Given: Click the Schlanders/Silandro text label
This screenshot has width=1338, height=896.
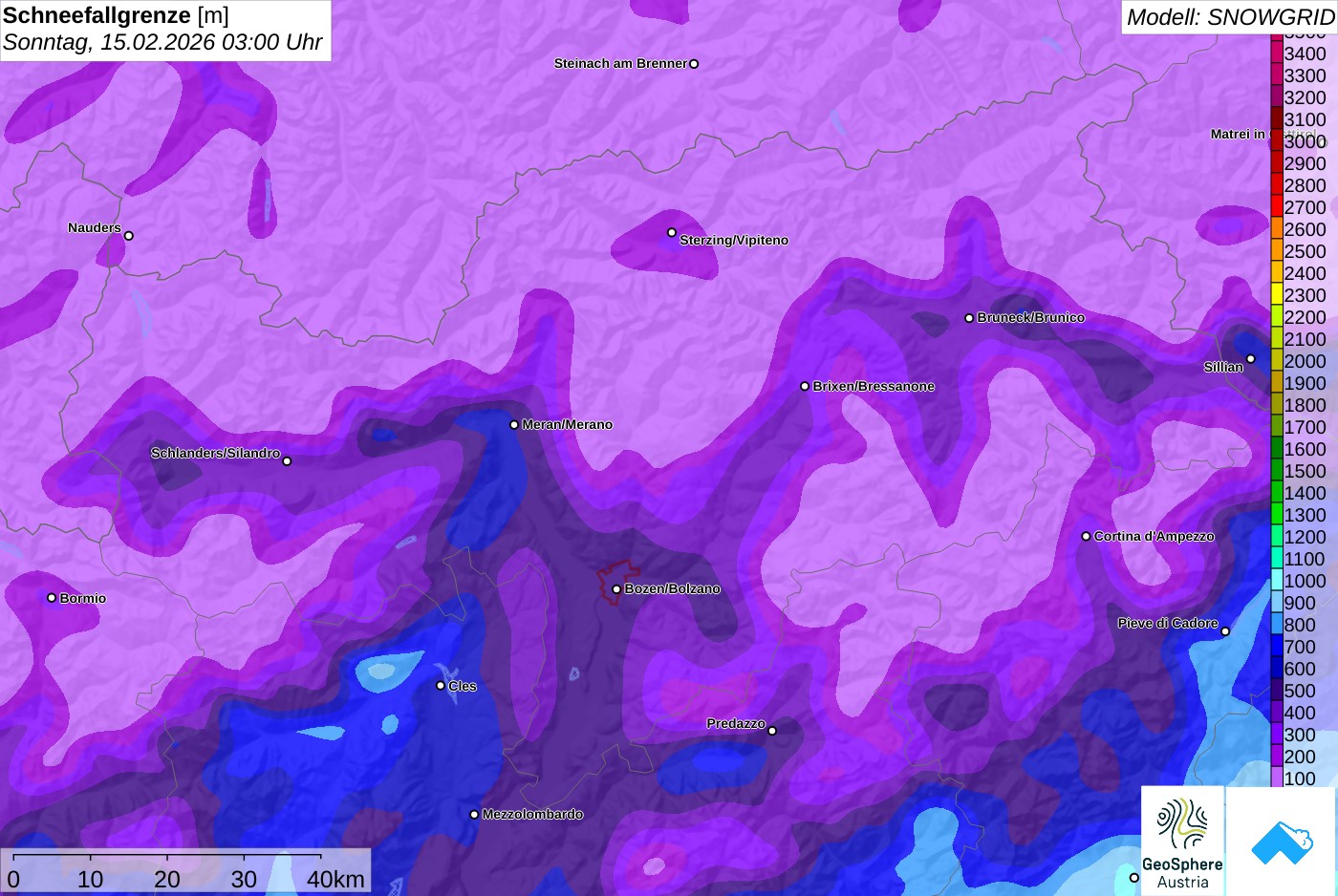Looking at the screenshot, I should (215, 453).
